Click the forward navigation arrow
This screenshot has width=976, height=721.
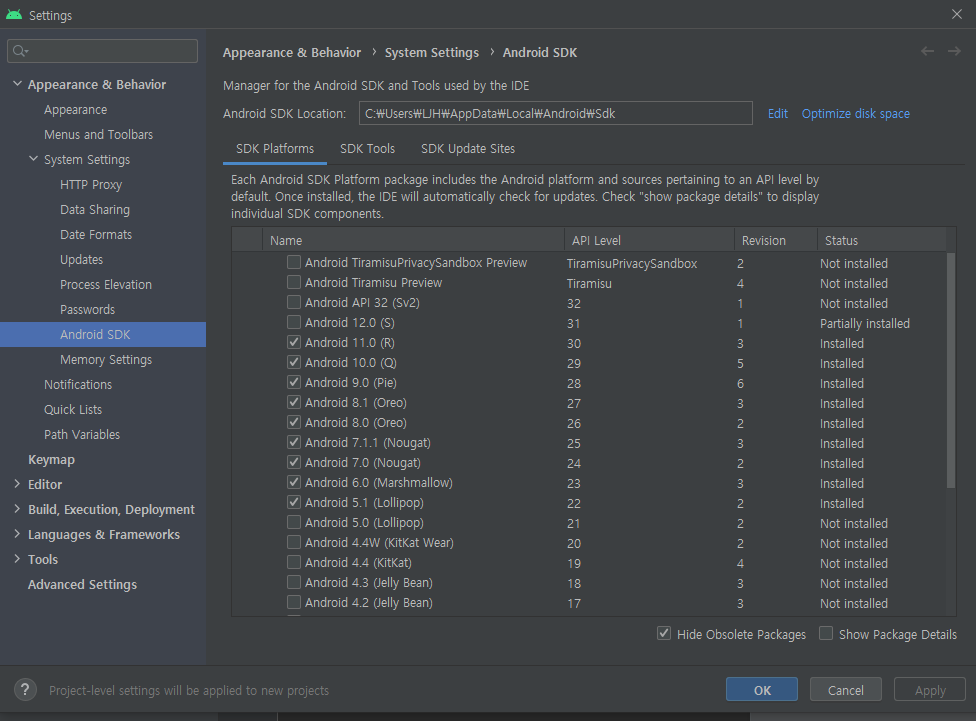[x=954, y=52]
